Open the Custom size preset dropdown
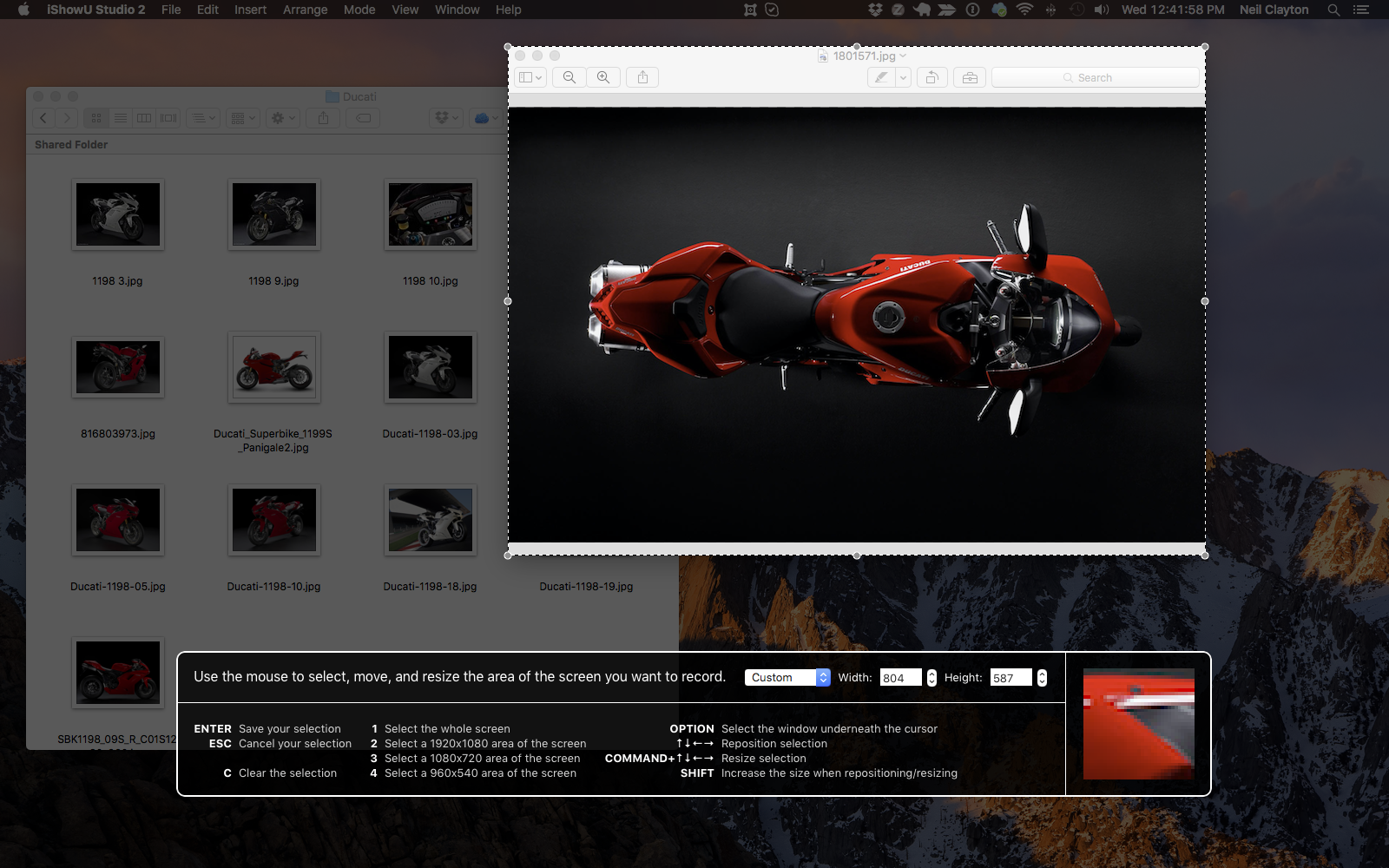This screenshot has width=1389, height=868. [787, 678]
